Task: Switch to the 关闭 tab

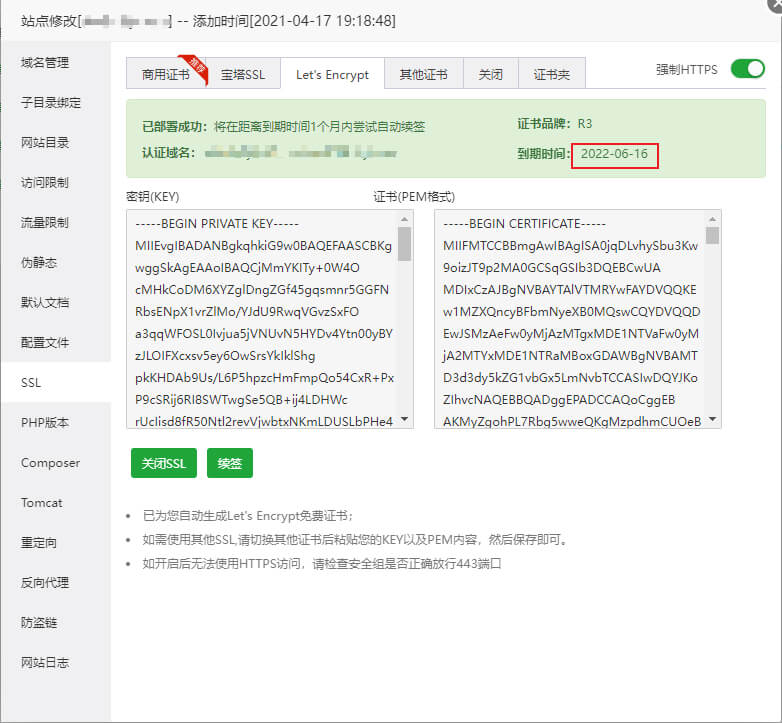Action: click(490, 75)
